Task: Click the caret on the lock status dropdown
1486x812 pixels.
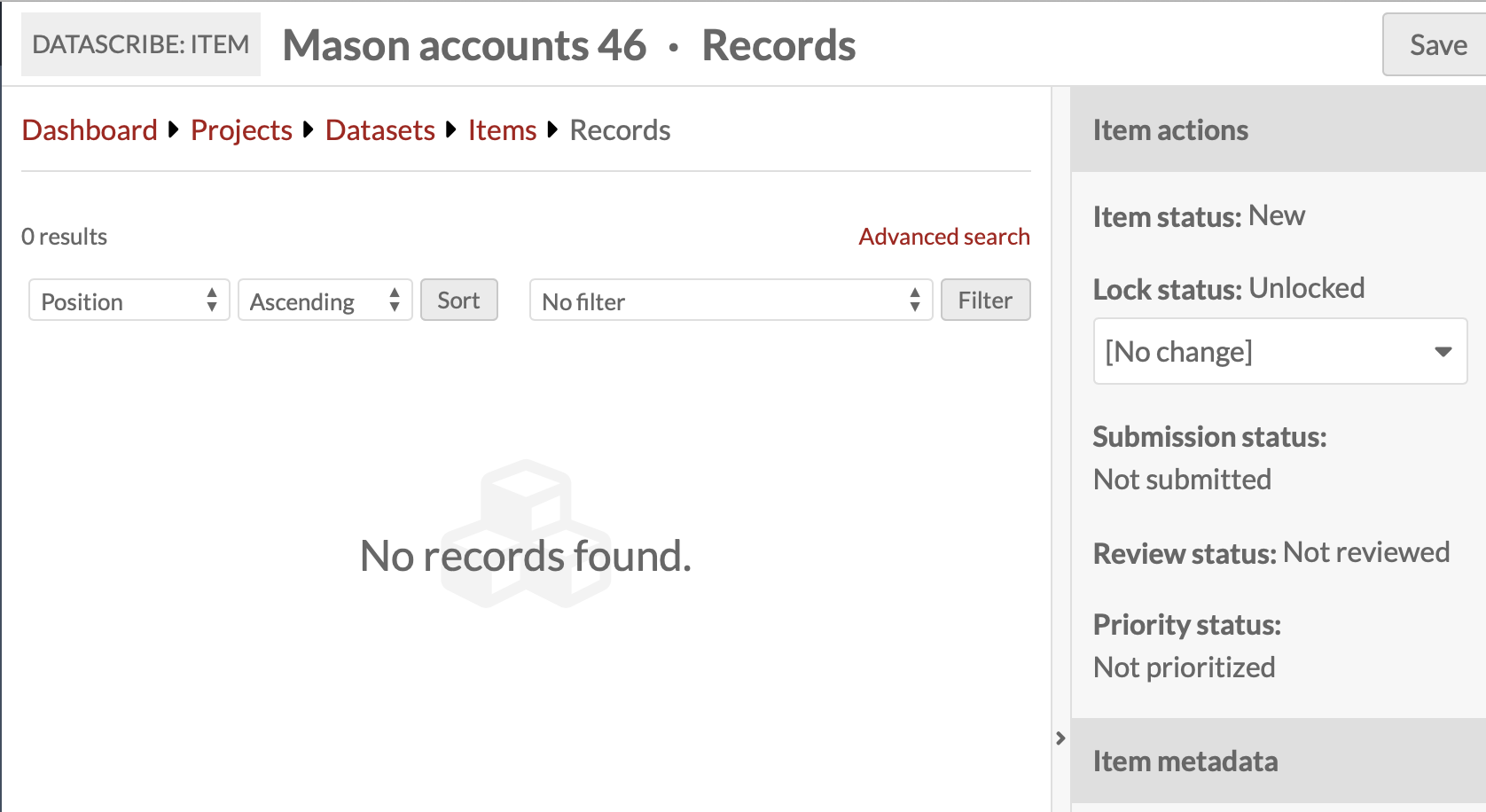Action: click(1443, 351)
